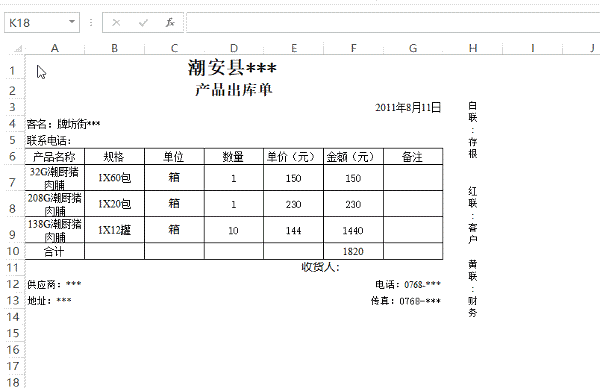The width and height of the screenshot is (600, 388).
Task: Click the title cell 潮安县***
Action: click(232, 68)
